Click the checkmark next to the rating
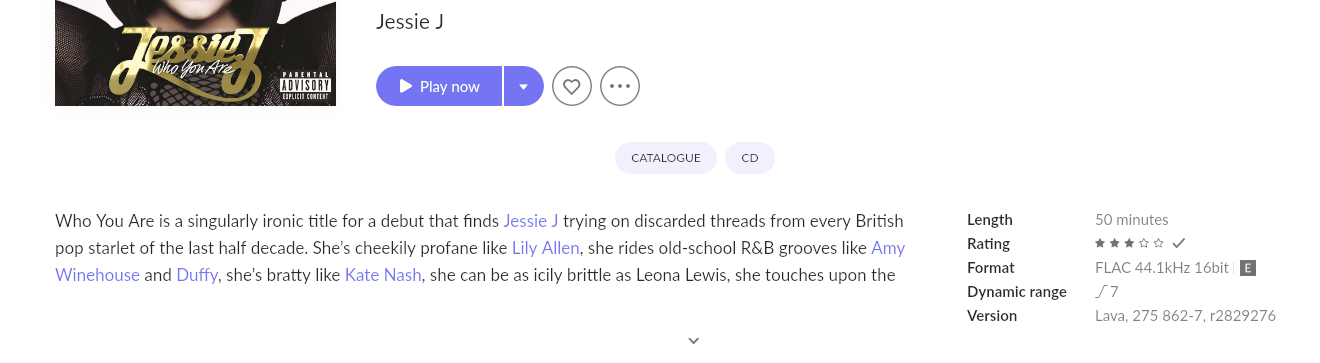This screenshot has height=363, width=1320. [x=1178, y=243]
